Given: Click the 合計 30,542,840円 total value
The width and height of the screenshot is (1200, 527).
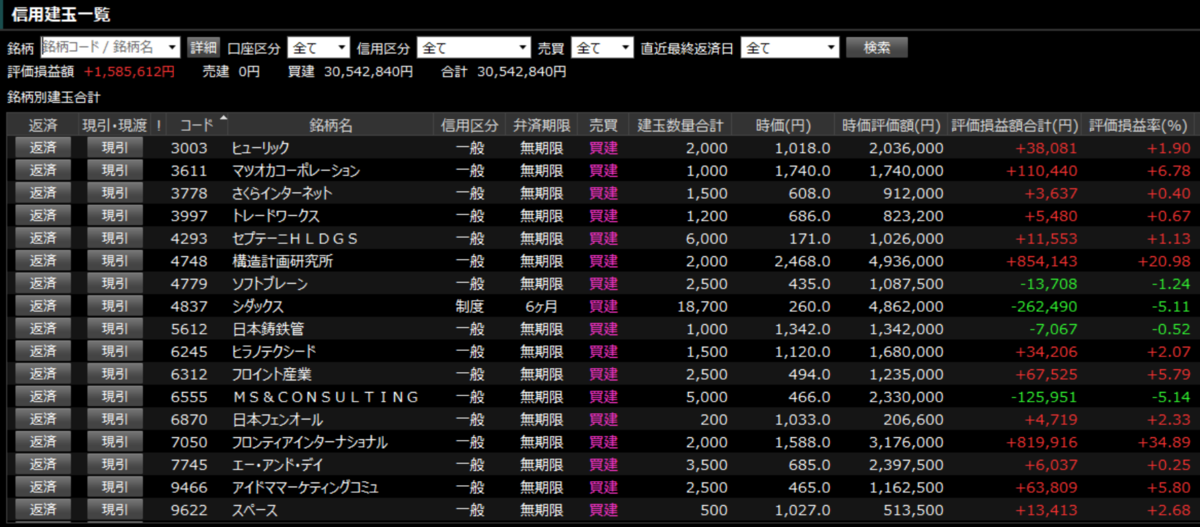Looking at the screenshot, I should click(x=521, y=72).
